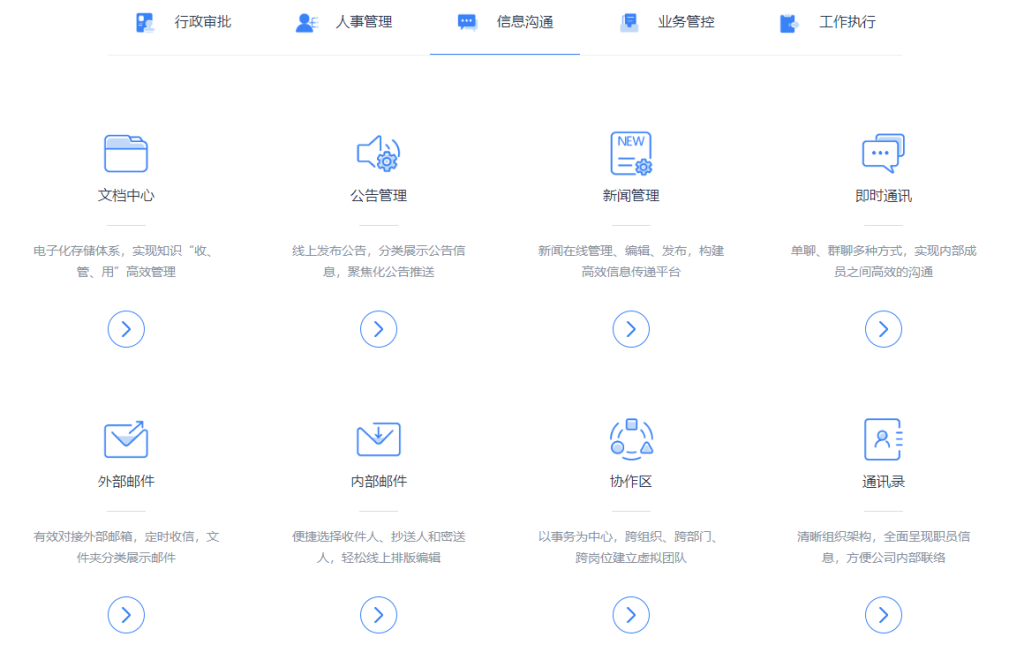Select the 公告管理 megaphone icon
The image size is (1024, 667).
(378, 151)
